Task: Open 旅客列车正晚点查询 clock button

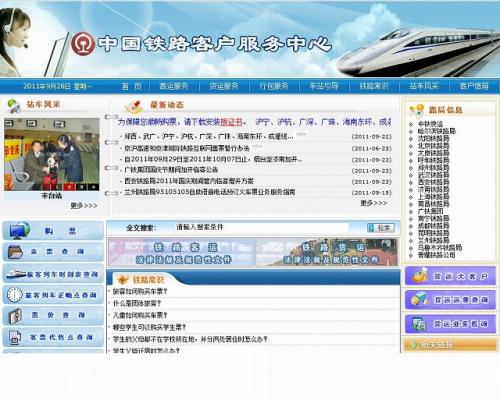Action: (53, 295)
